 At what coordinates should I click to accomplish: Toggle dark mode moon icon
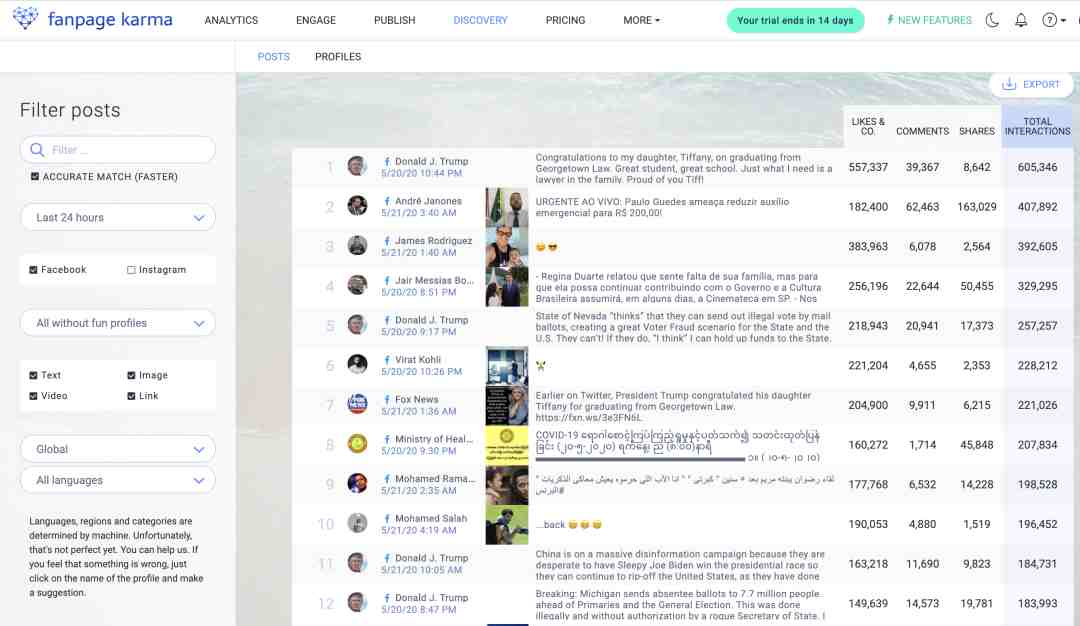(x=992, y=20)
